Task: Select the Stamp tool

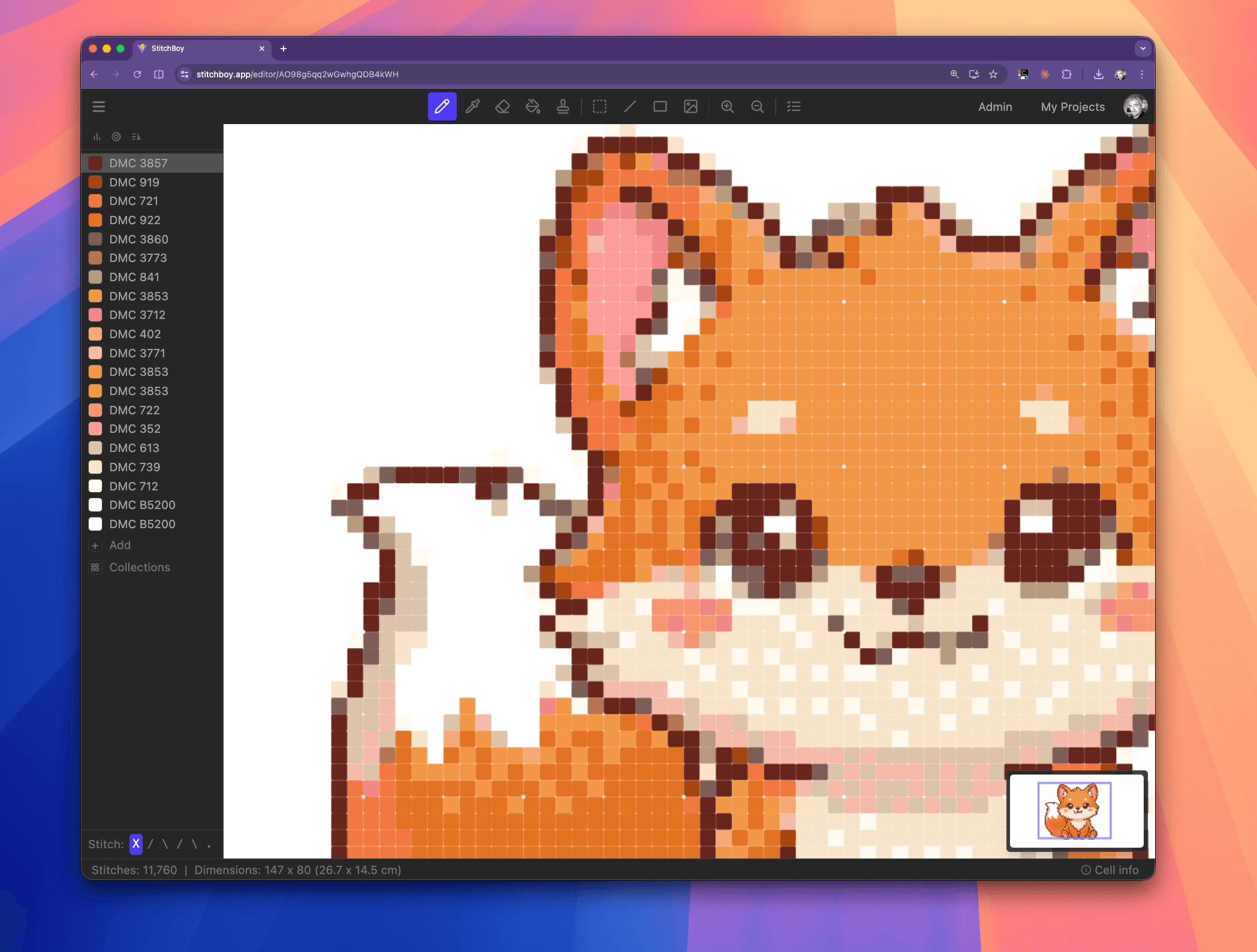Action: click(563, 107)
